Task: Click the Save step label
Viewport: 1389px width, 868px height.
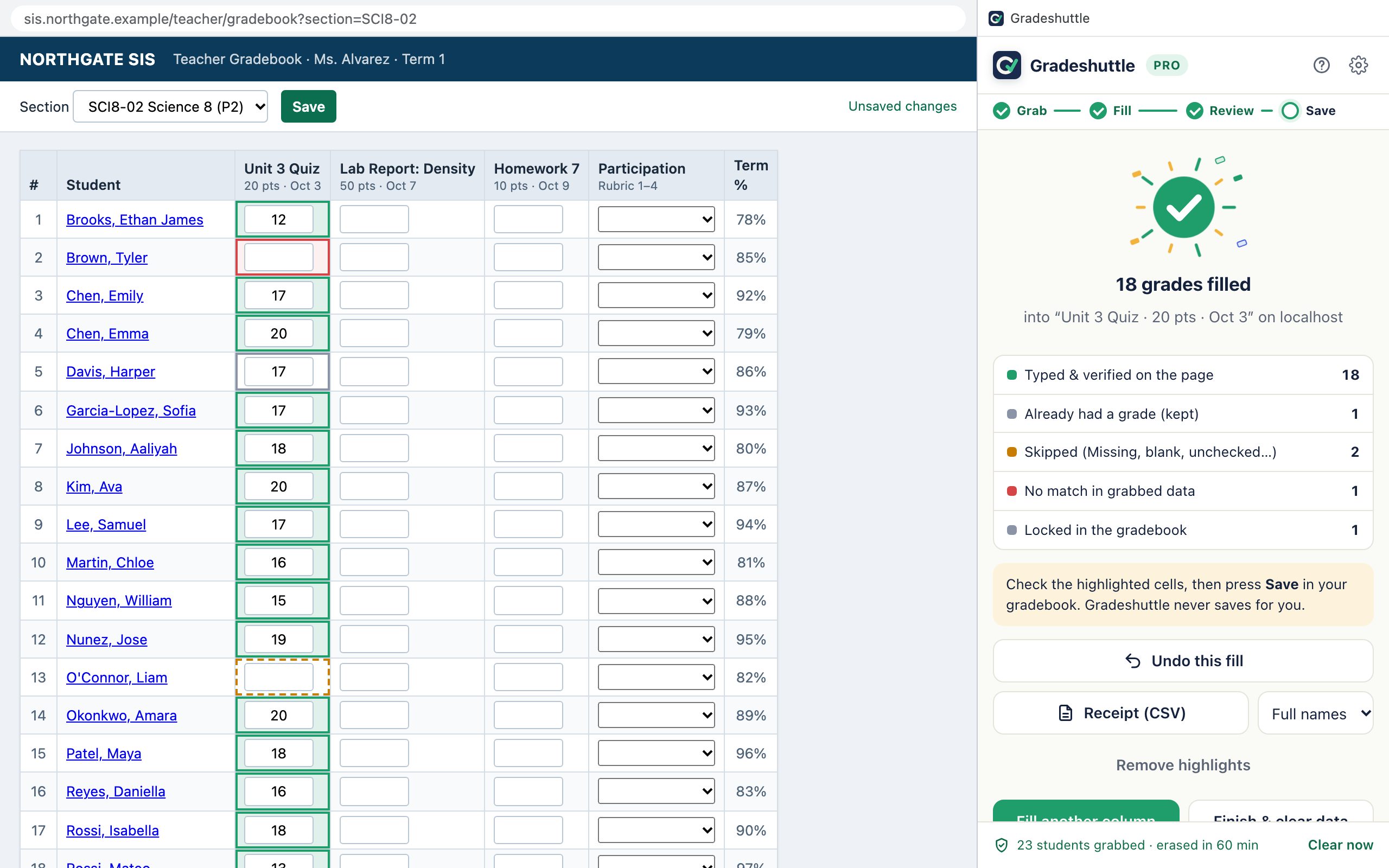Action: coord(1320,111)
